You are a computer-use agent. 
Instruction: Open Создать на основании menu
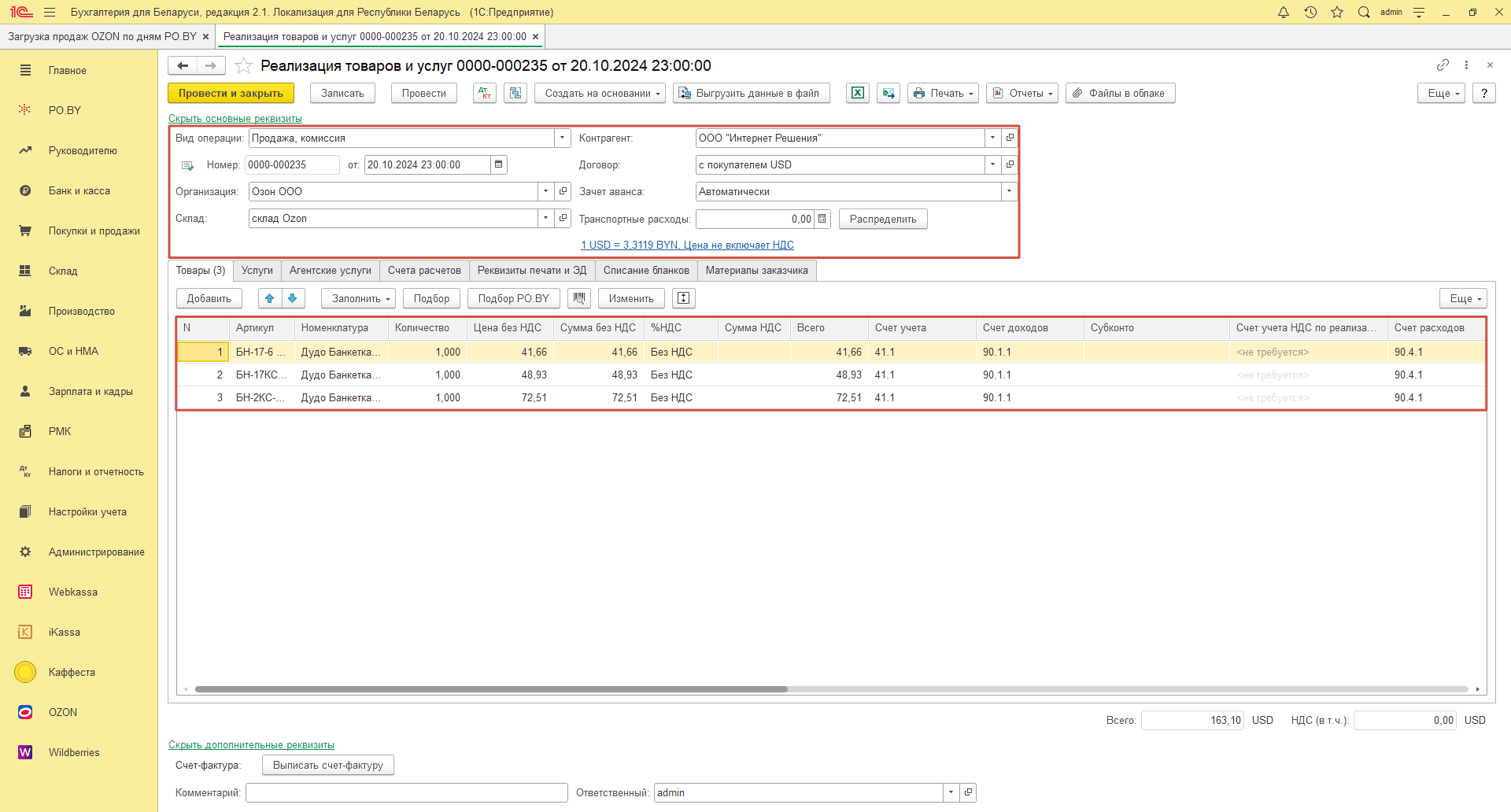point(600,94)
